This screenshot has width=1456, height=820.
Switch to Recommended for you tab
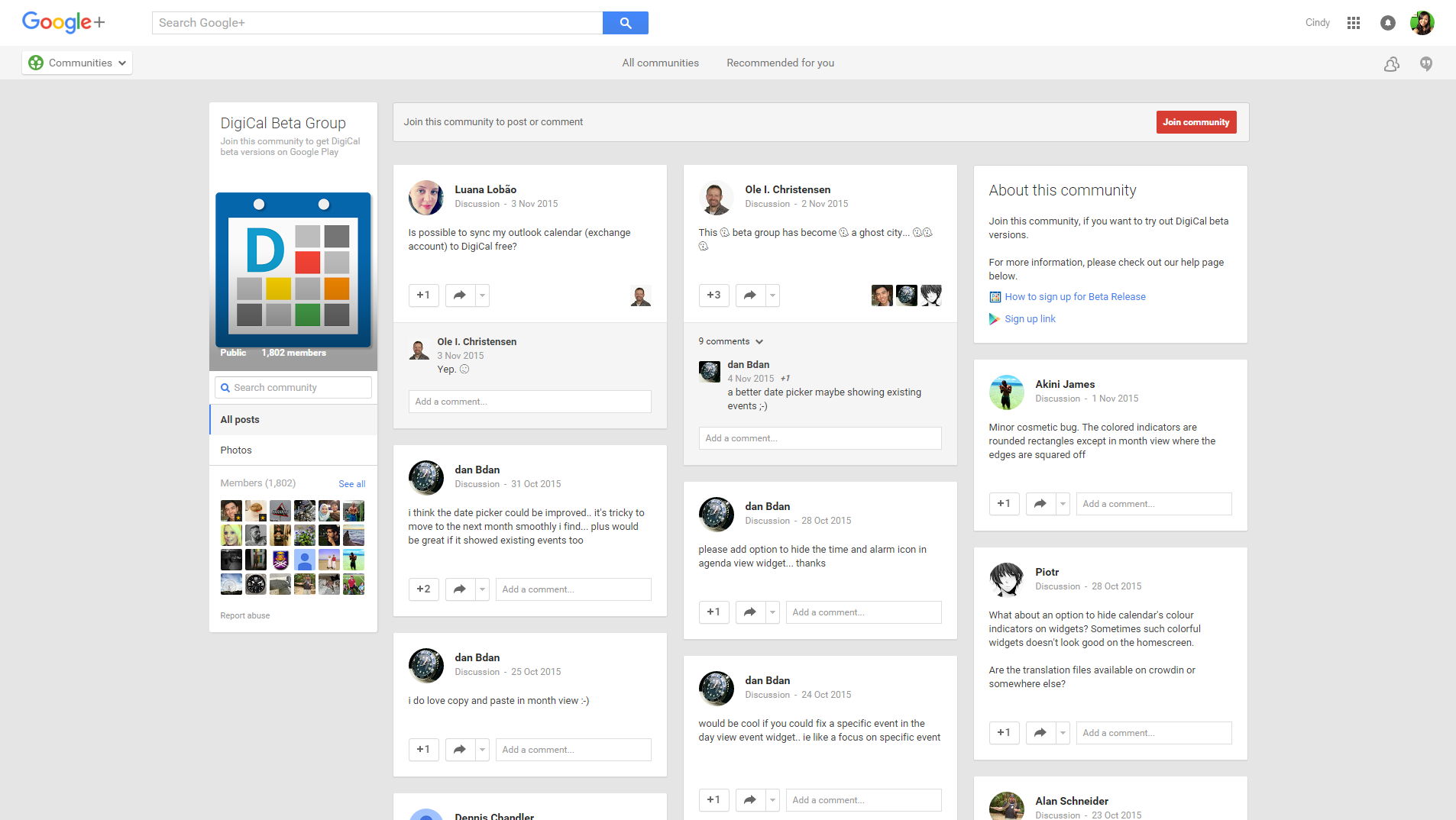[x=780, y=63]
